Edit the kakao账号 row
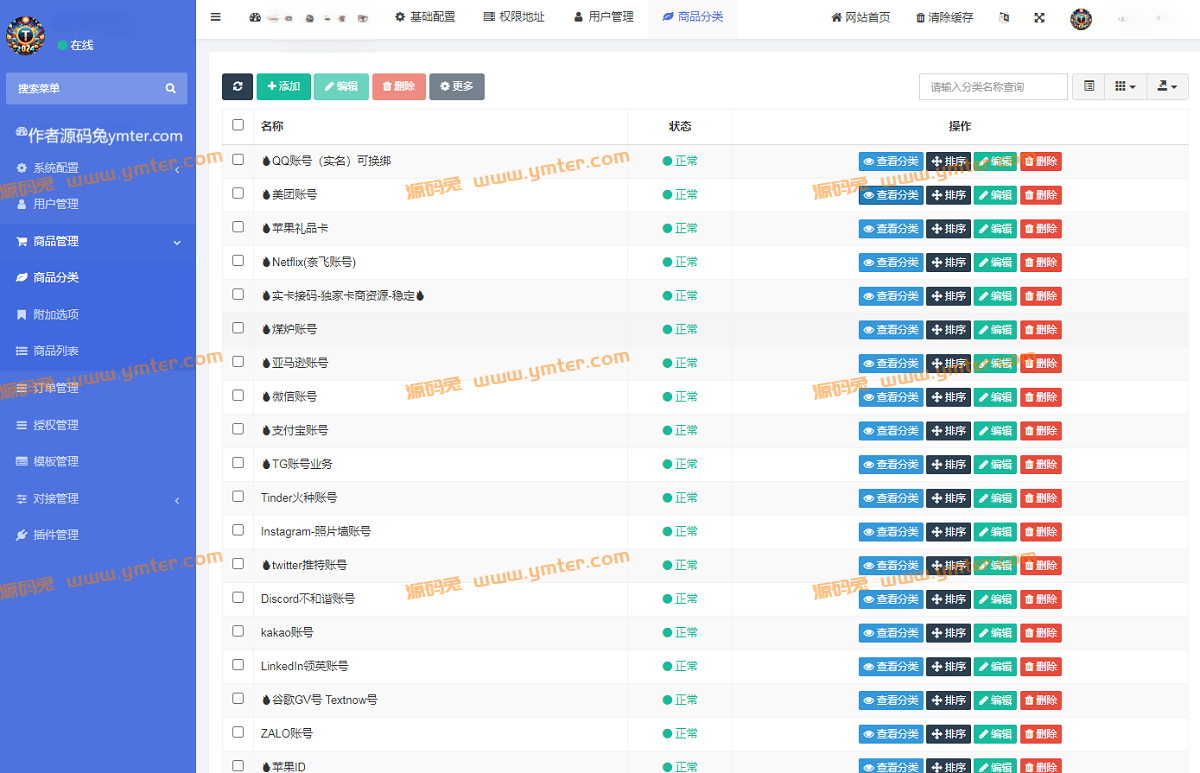The height and width of the screenshot is (773, 1200). pos(995,633)
